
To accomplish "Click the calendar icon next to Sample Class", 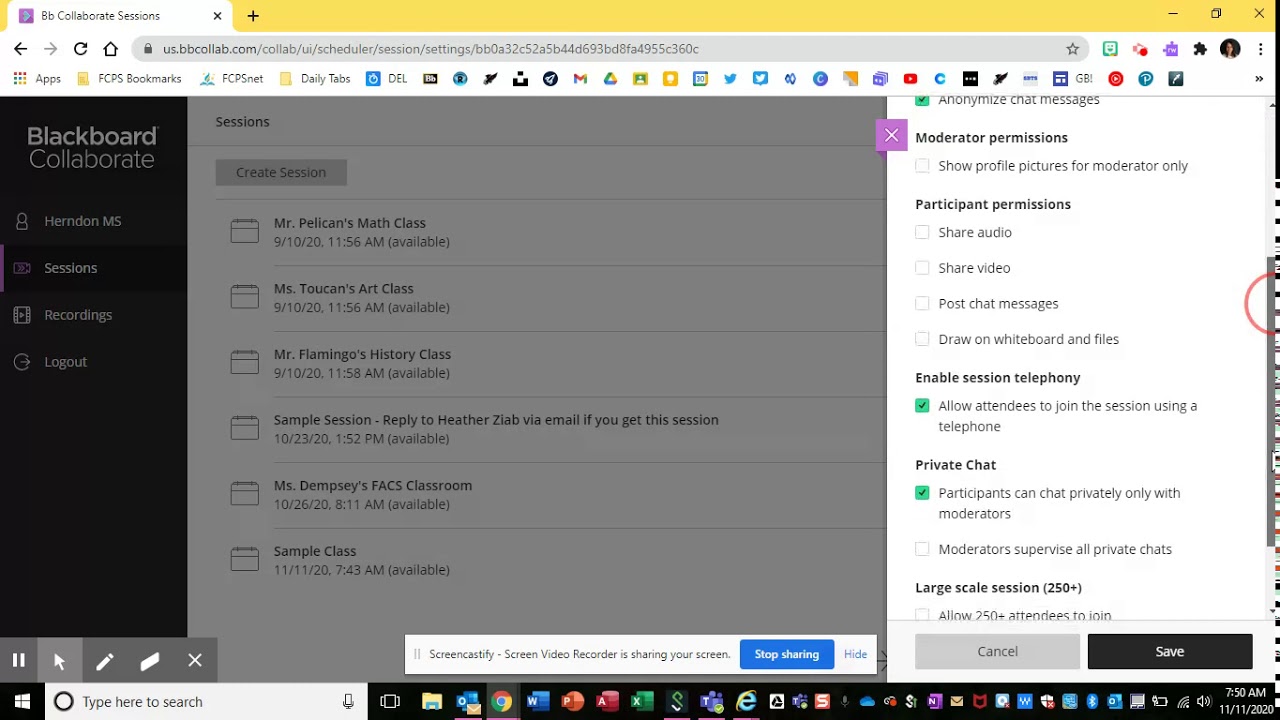I will [245, 559].
